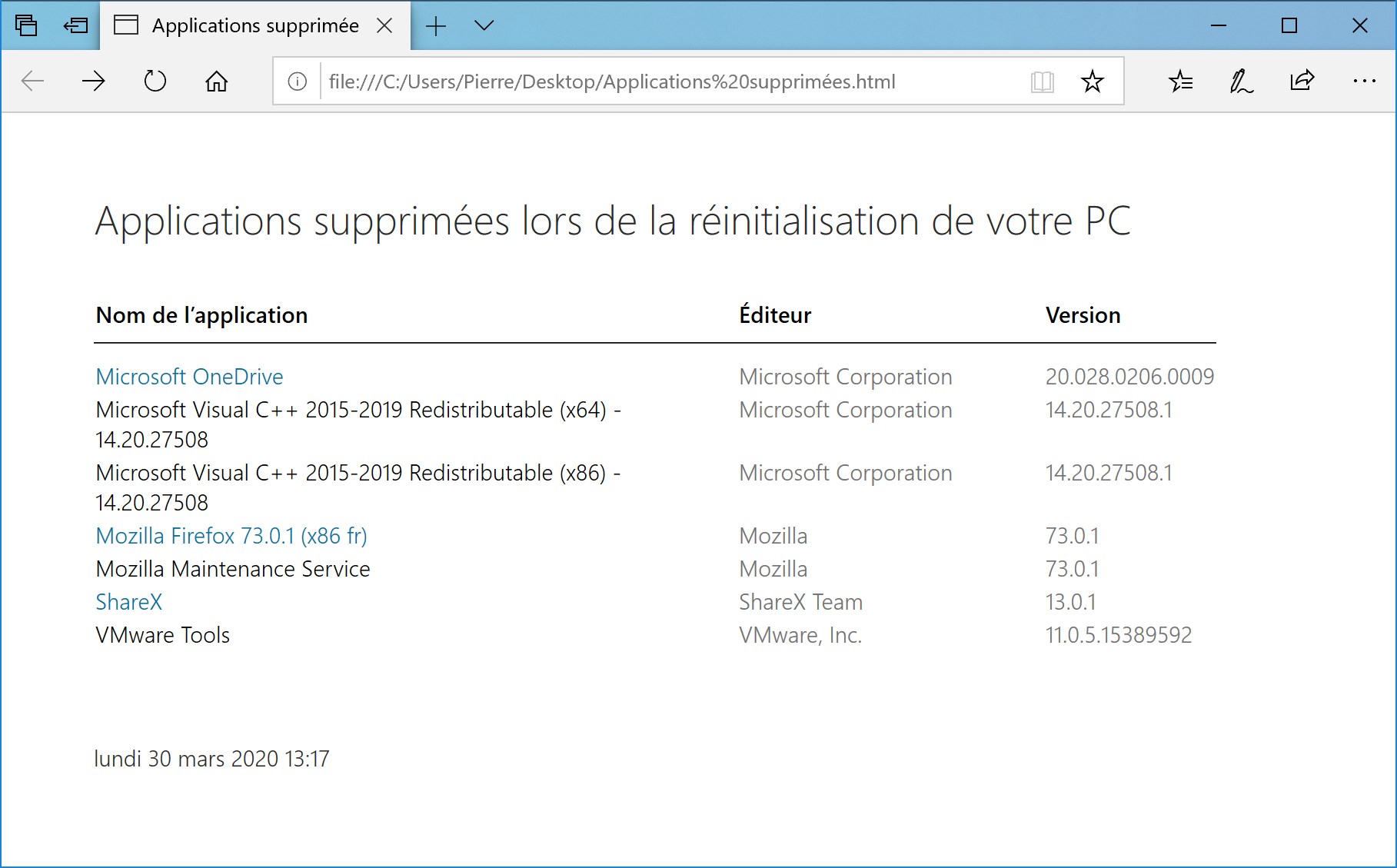Screen dimensions: 1397x868
Task: Add notes with the pen icon
Action: pos(1241,81)
